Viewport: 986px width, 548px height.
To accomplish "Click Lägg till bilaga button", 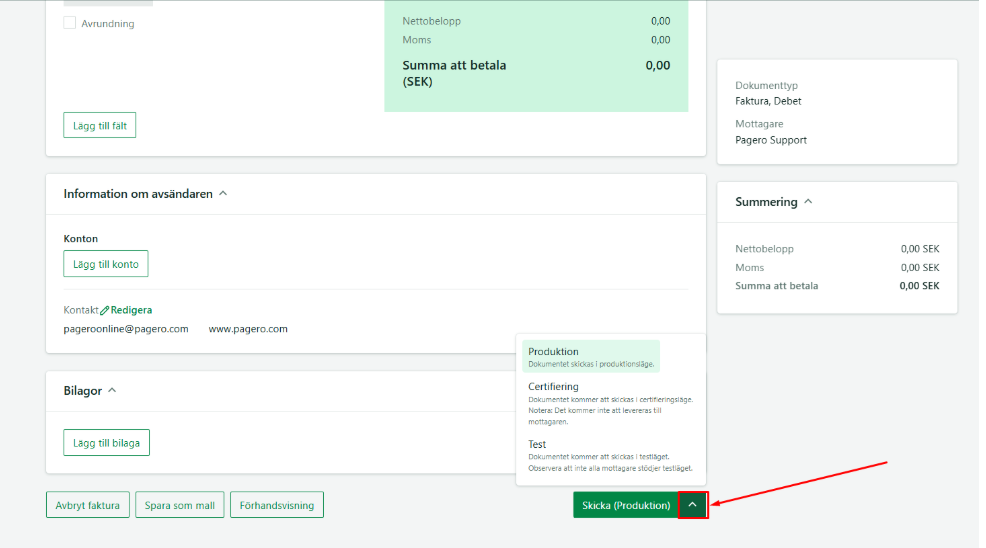I will coord(106,442).
